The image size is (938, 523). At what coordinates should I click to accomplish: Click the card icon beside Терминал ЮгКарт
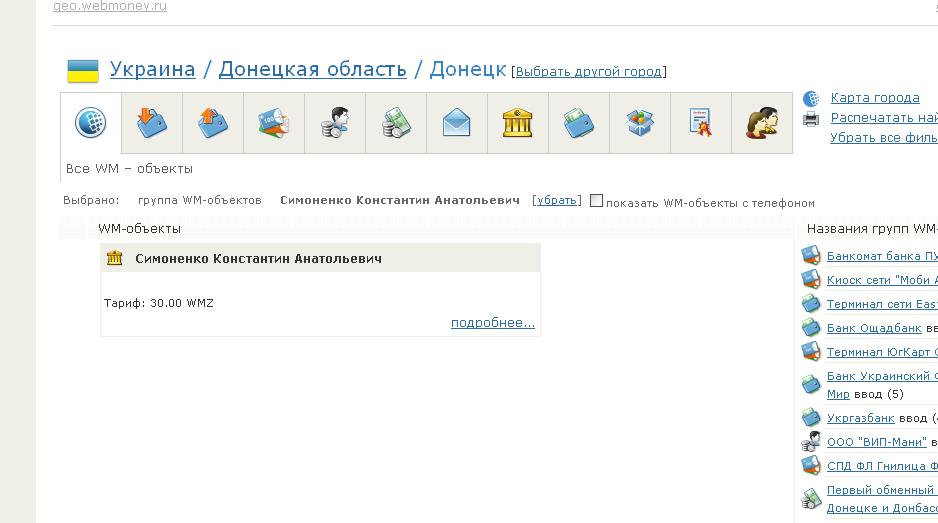click(811, 351)
